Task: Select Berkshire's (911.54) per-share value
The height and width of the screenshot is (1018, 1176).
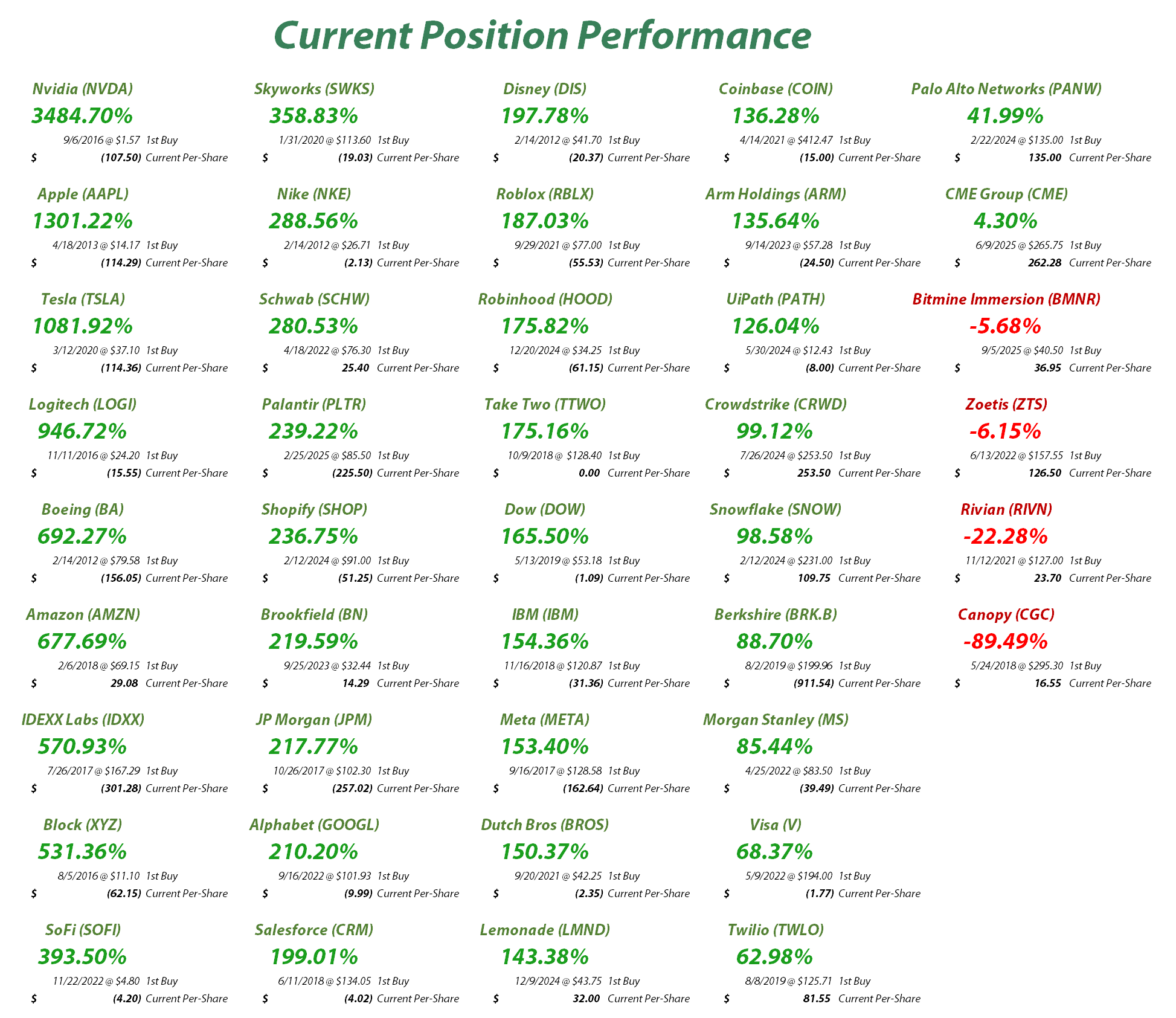Action: point(814,683)
